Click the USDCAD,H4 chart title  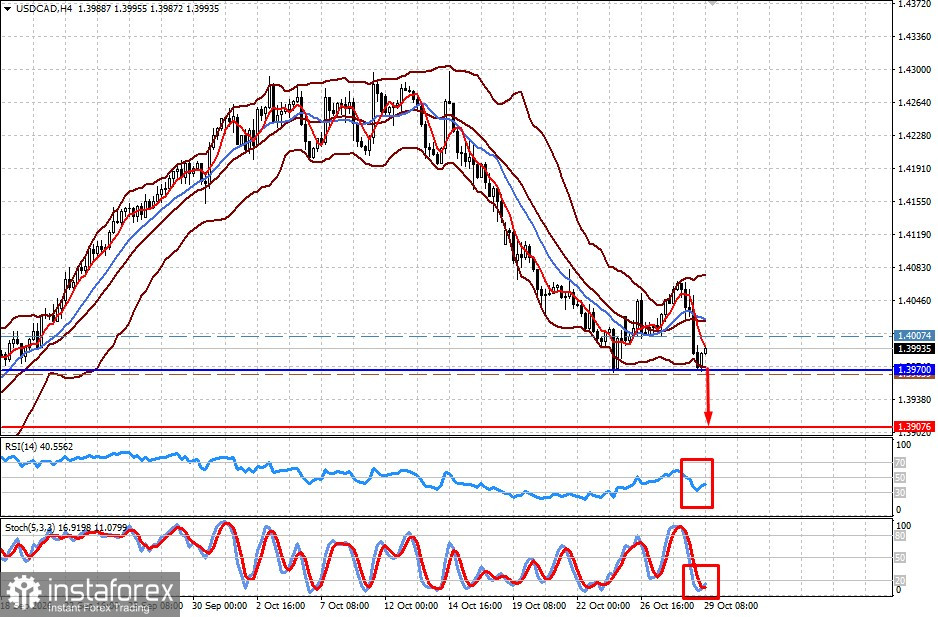tap(44, 9)
